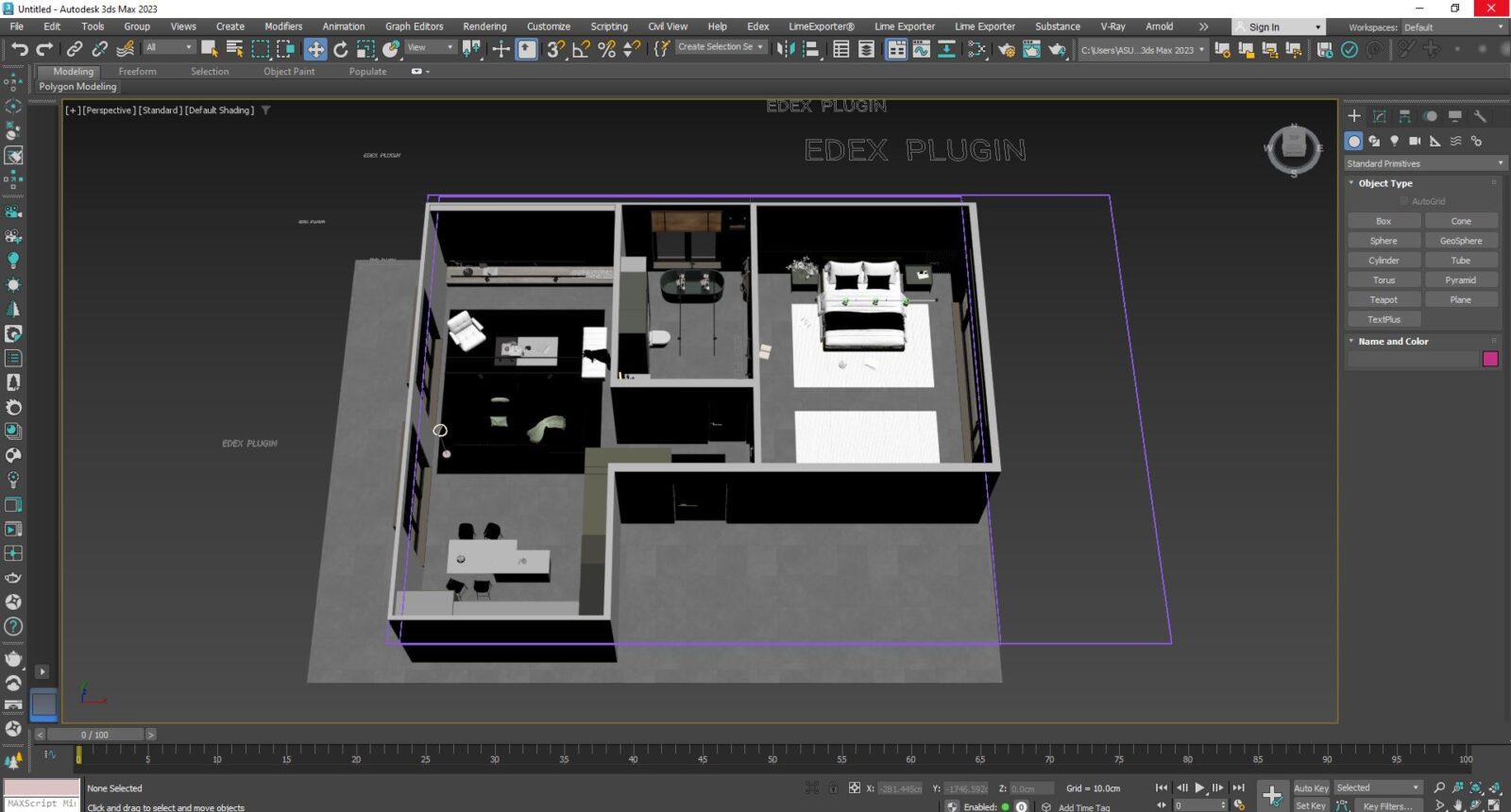Click Bind to Space Warp icon
This screenshot has width=1511, height=812.
125,48
